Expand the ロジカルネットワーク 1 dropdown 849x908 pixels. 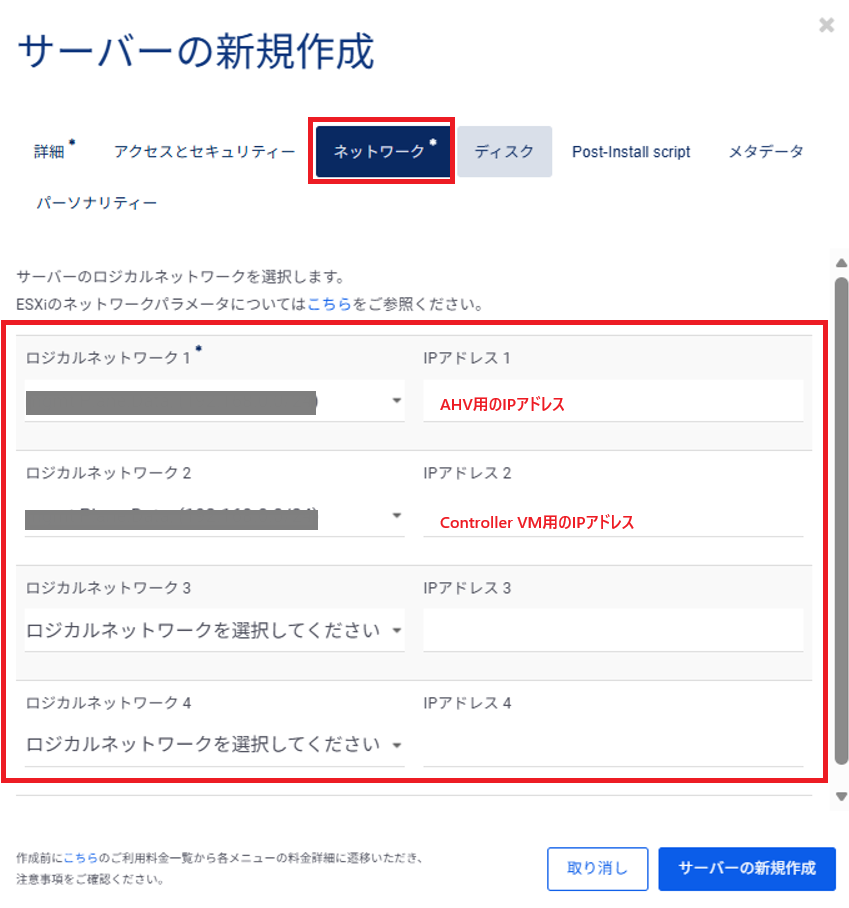(214, 401)
